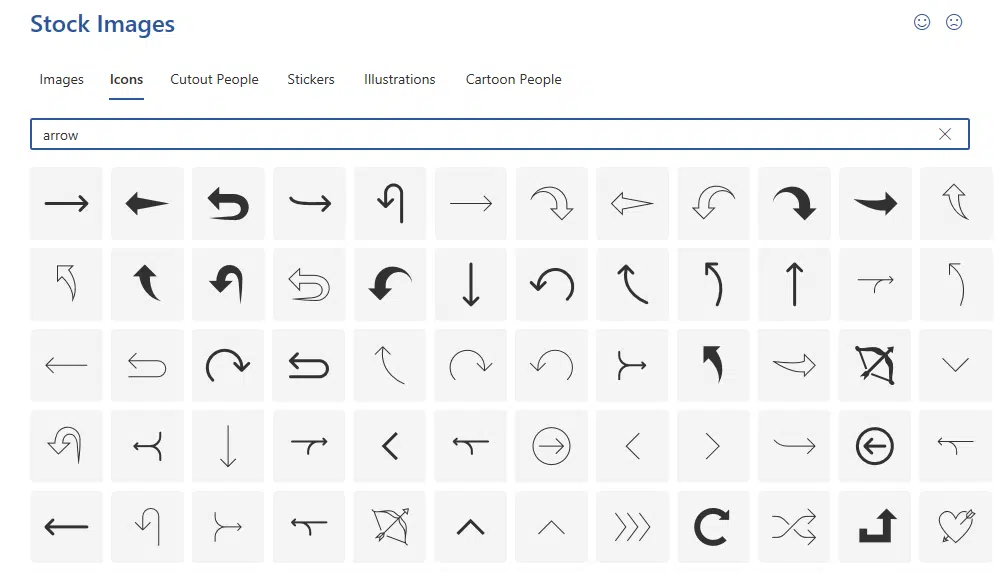The height and width of the screenshot is (573, 1002).
Task: Select the first bold right arrow icon
Action: pos(66,204)
